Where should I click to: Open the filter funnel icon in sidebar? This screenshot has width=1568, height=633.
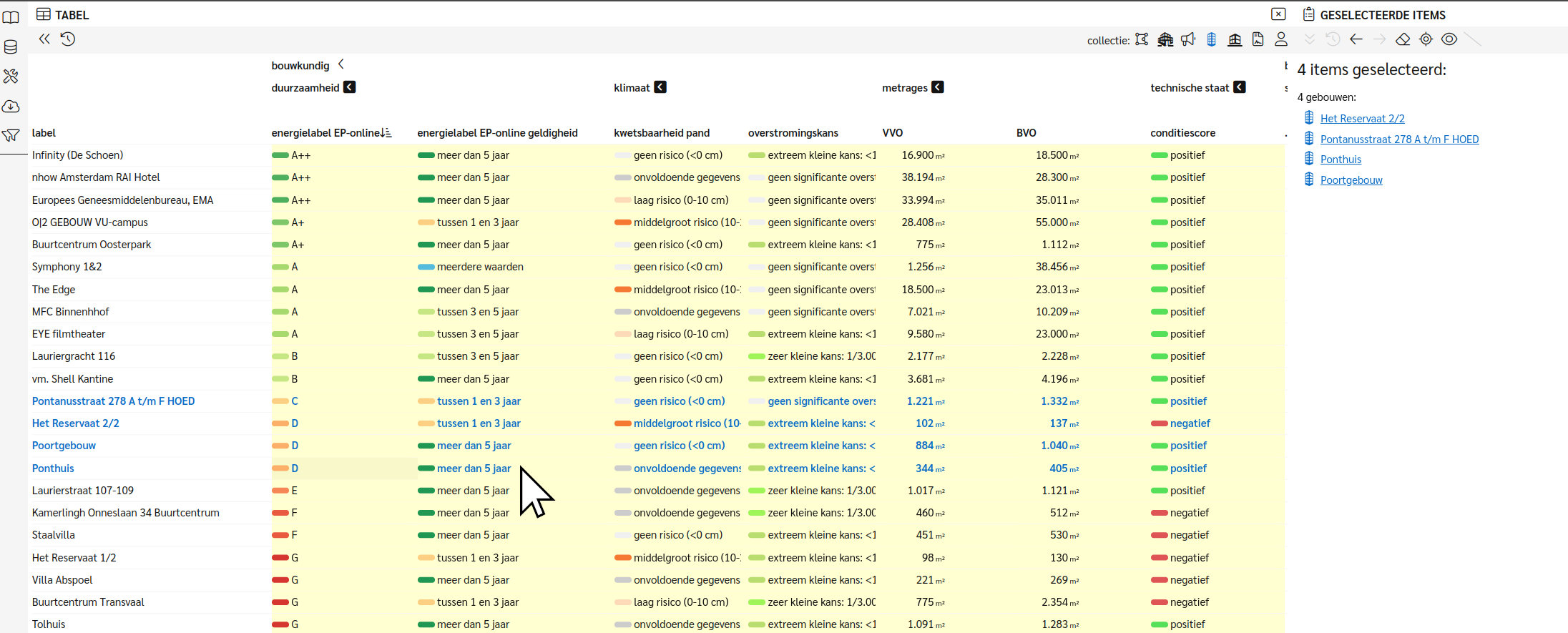11,135
